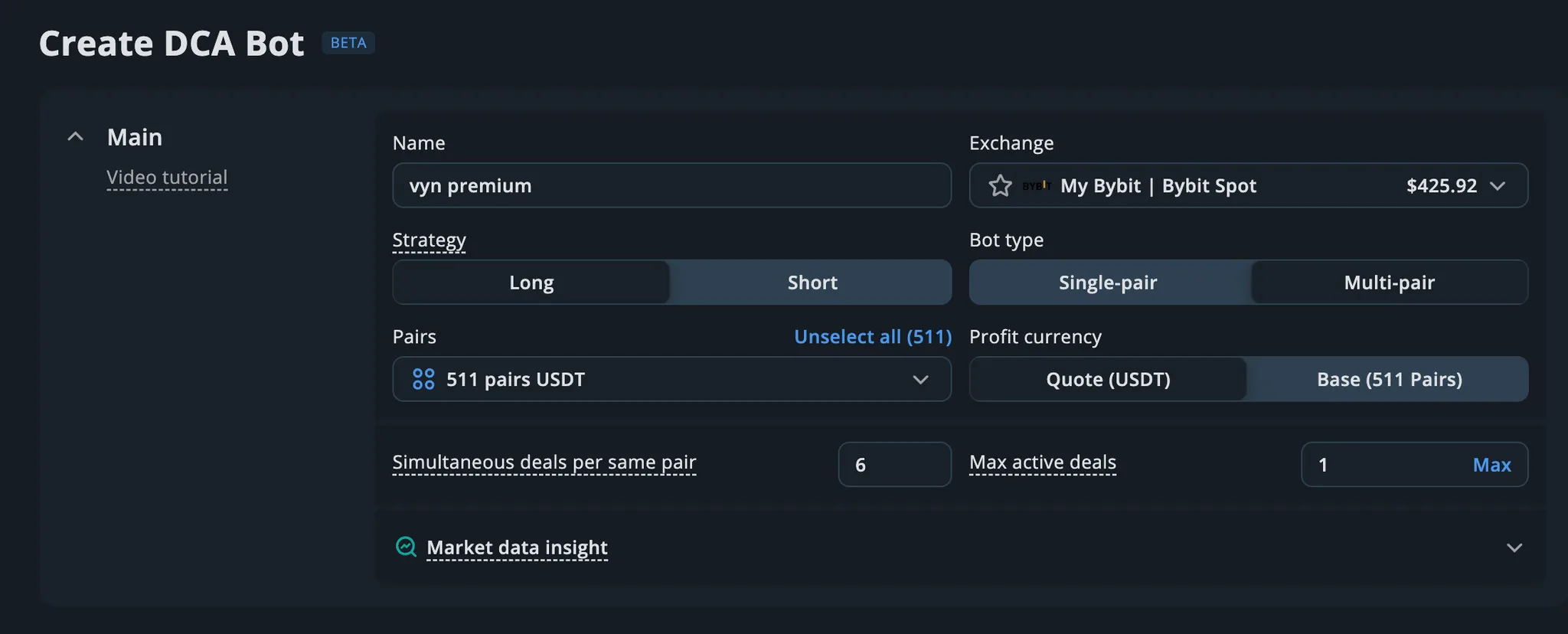Expand the Market data insight panel

pyautogui.click(x=1514, y=547)
